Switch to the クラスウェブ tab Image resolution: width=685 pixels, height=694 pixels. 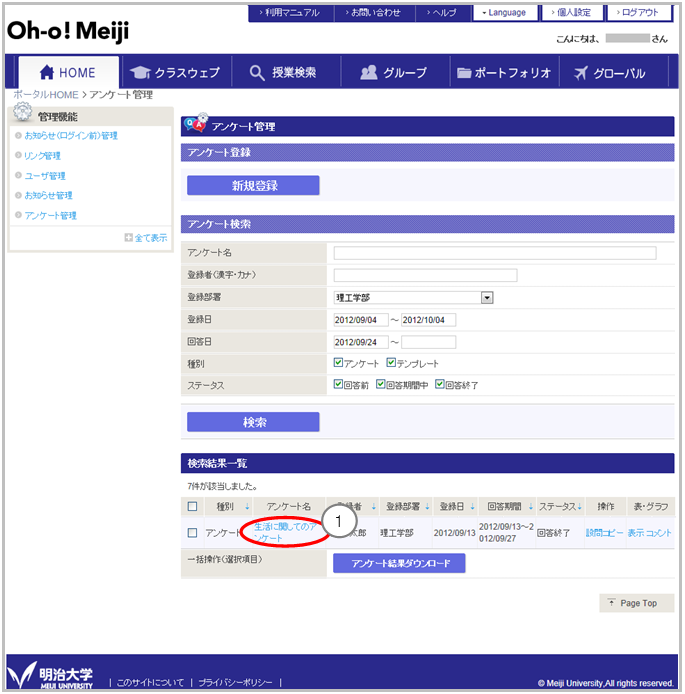pyautogui.click(x=177, y=72)
